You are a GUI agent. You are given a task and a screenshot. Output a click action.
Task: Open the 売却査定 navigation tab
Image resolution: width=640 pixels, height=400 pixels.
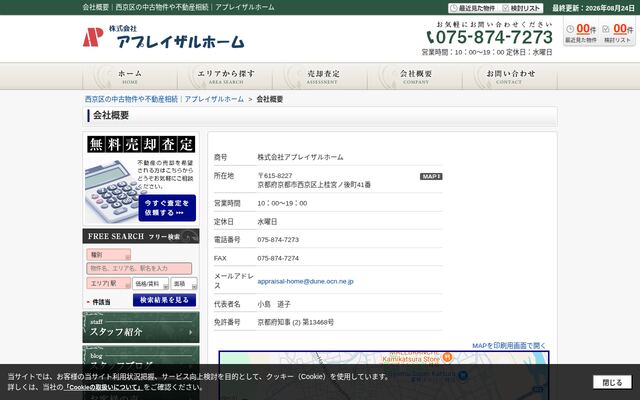coord(320,76)
